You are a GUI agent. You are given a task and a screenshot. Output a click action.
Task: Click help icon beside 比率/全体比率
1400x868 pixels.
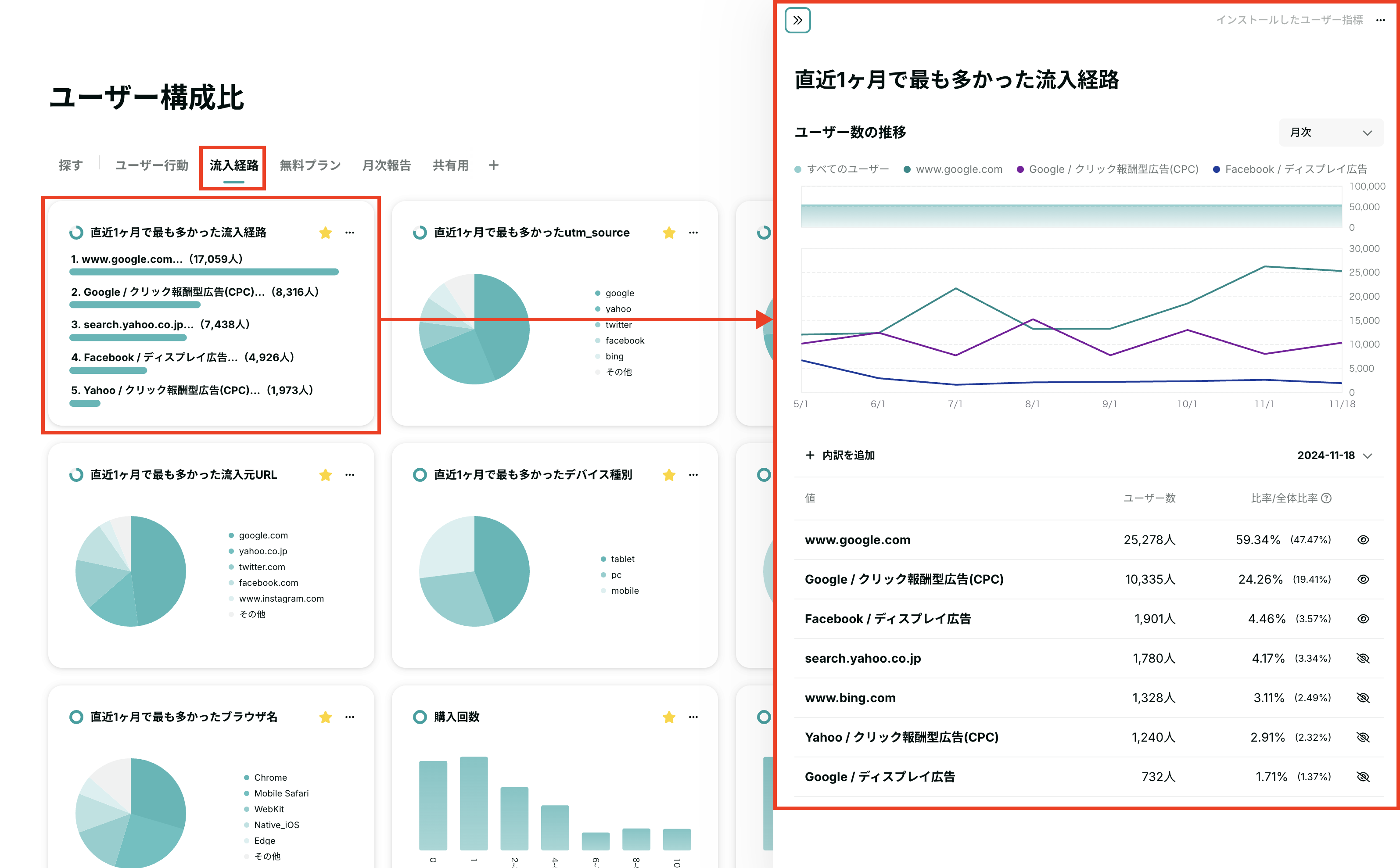click(1326, 499)
